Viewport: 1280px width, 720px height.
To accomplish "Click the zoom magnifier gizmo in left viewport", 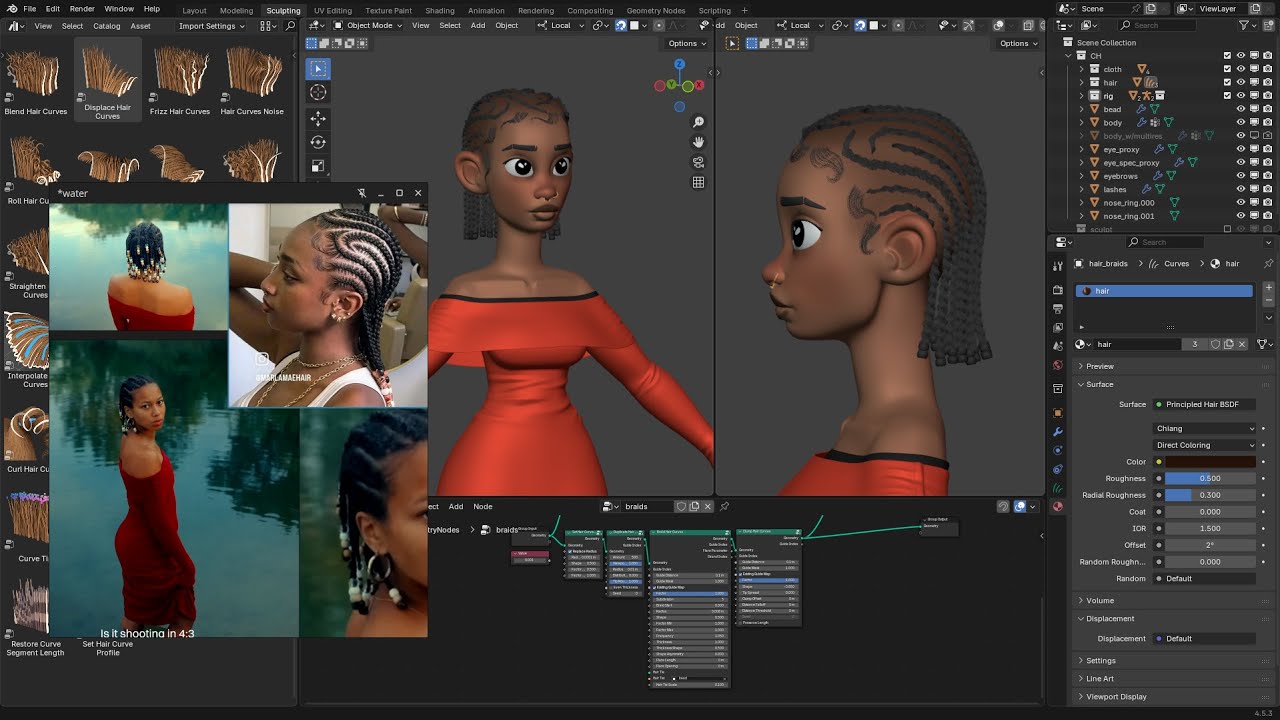I will tap(698, 122).
